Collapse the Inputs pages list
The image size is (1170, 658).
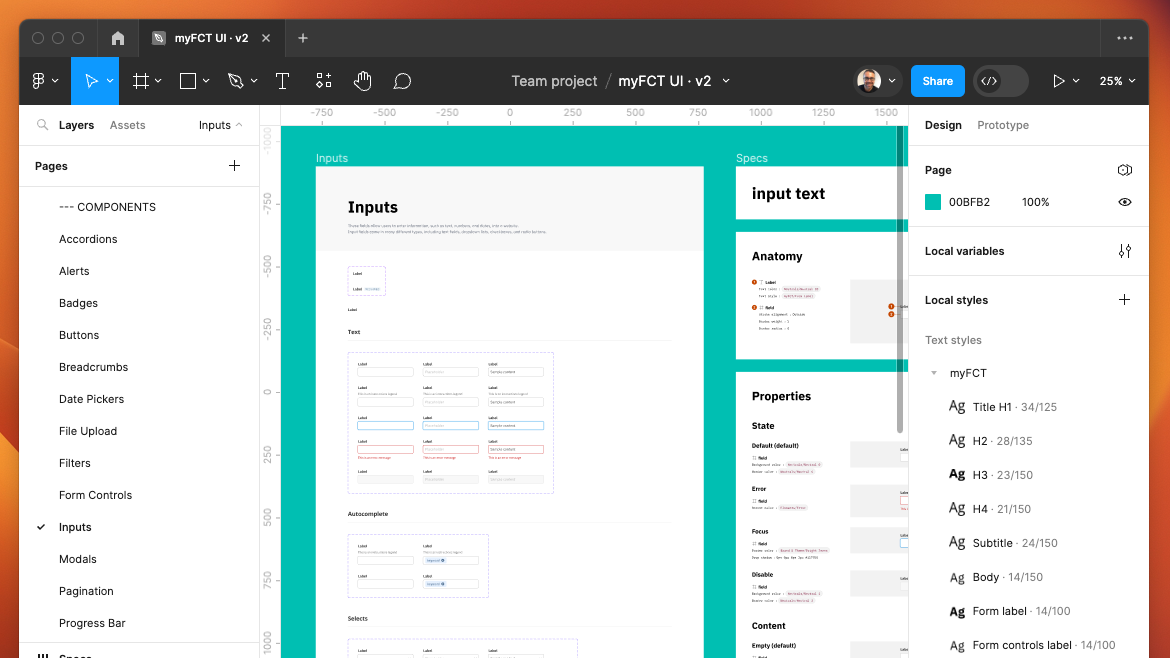pos(221,125)
